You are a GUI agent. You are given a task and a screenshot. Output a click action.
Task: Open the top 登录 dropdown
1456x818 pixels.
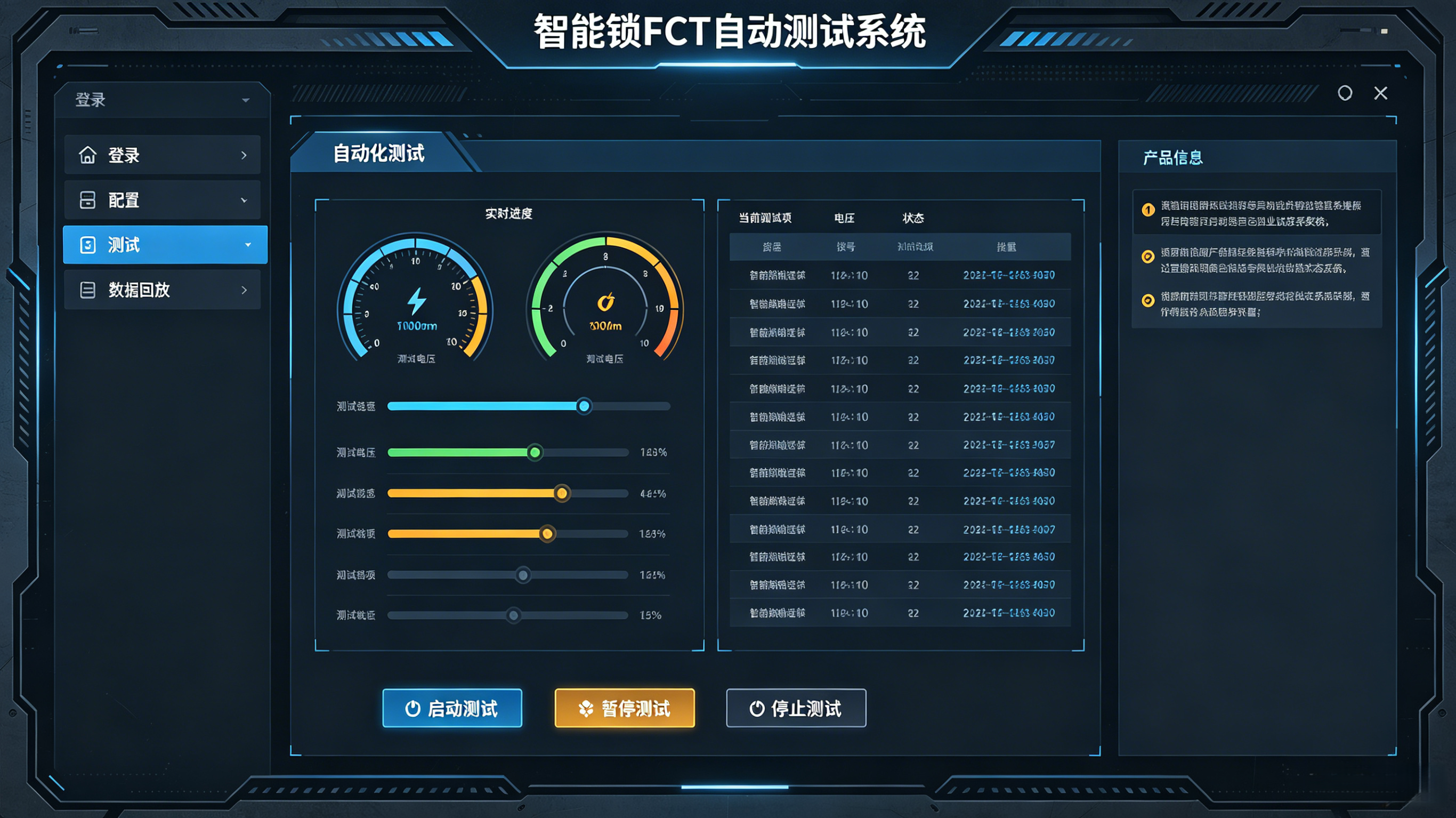(162, 100)
